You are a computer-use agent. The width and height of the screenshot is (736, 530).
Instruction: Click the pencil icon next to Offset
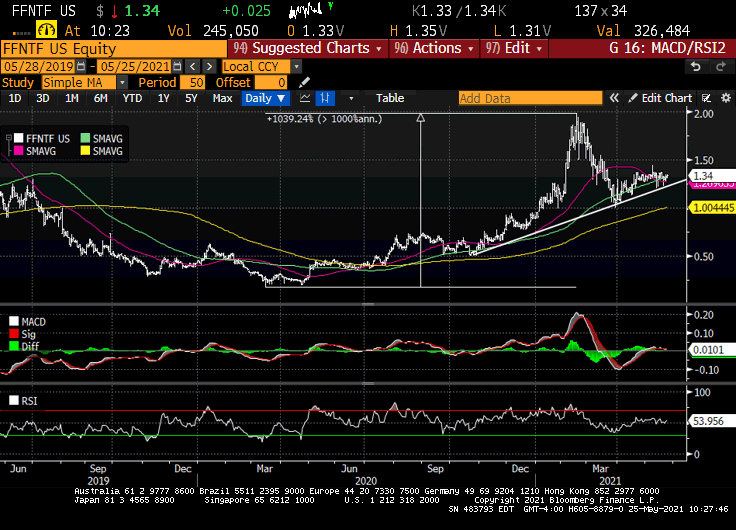(304, 83)
